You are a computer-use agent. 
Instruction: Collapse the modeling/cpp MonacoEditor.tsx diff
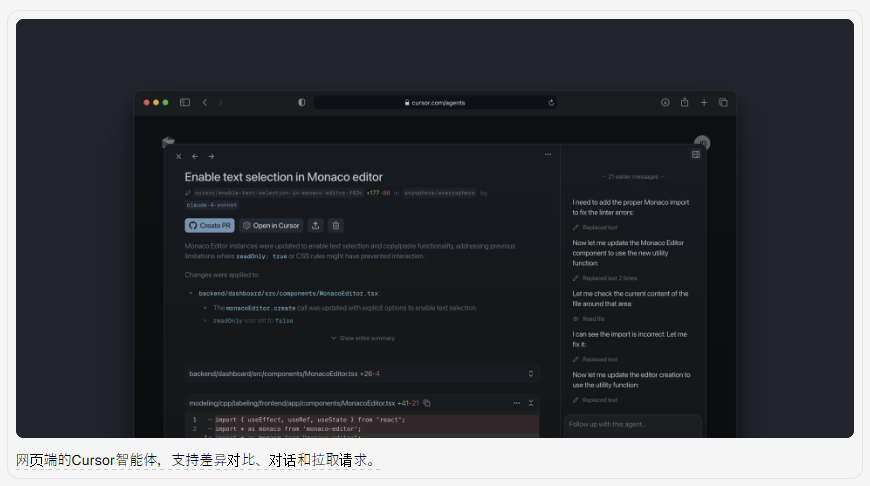coord(531,403)
